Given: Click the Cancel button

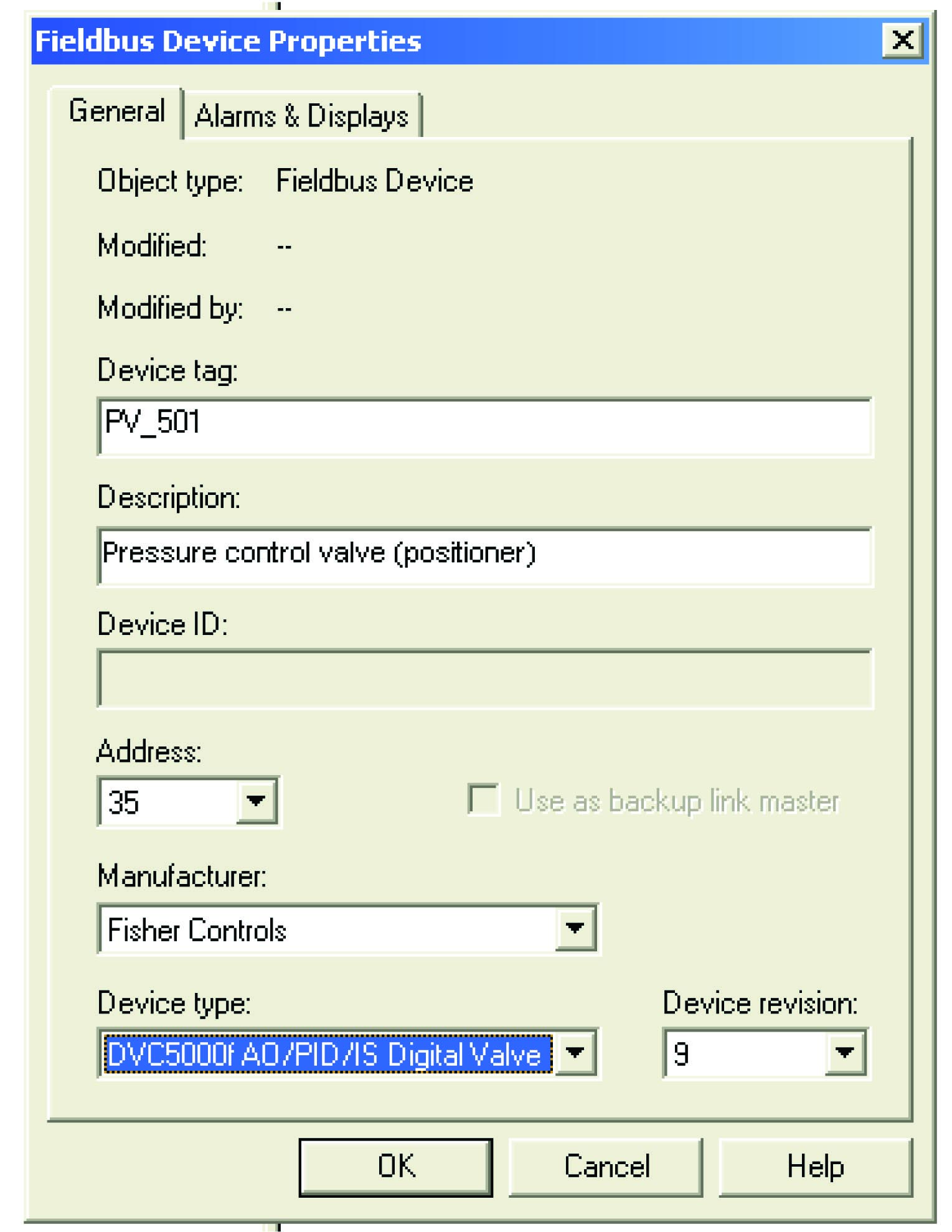Looking at the screenshot, I should pos(606,1167).
